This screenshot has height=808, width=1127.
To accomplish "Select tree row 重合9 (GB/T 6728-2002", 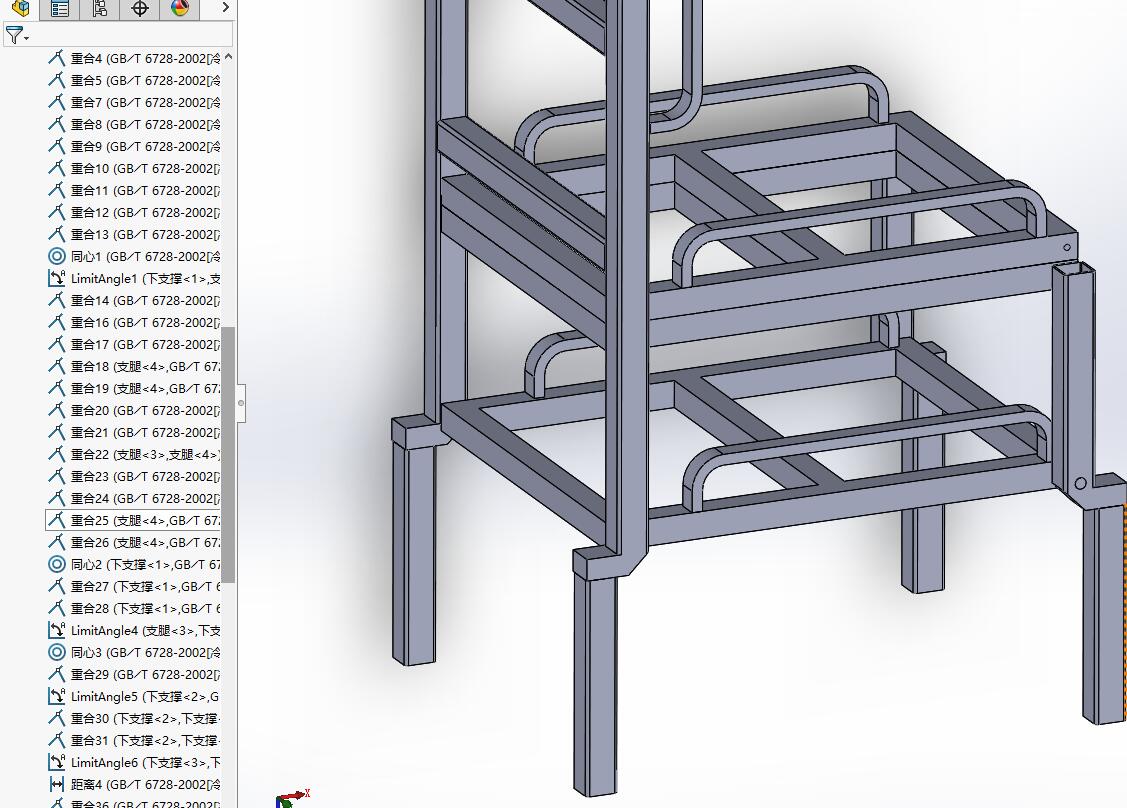I will pos(134,147).
